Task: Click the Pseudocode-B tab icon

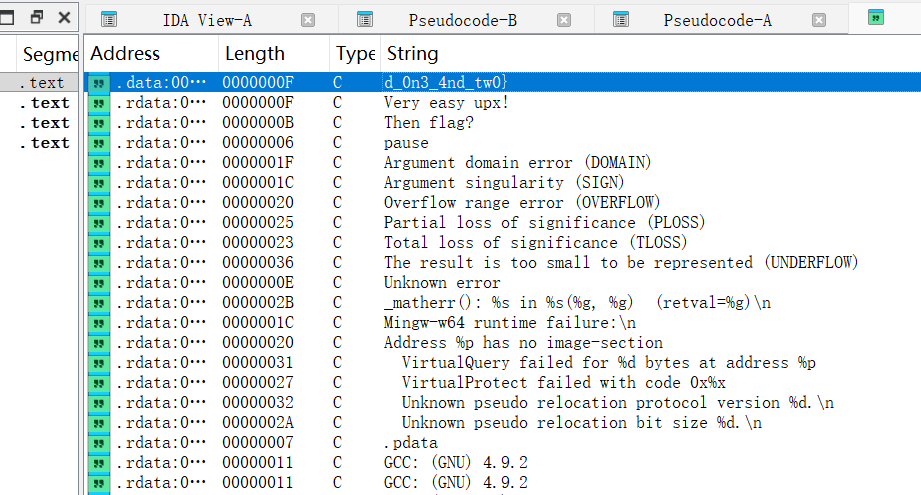Action: pos(365,19)
